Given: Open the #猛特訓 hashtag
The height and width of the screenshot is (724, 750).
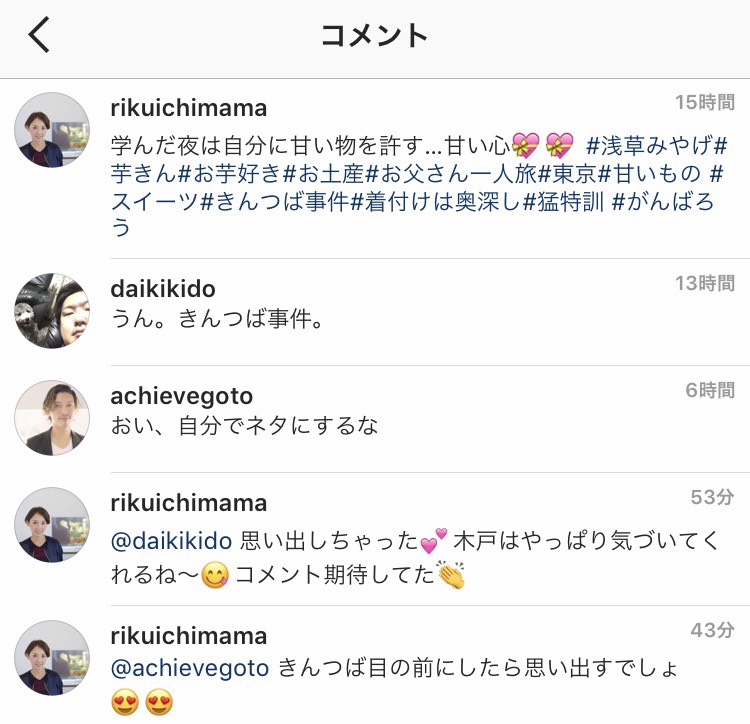Looking at the screenshot, I should (x=564, y=201).
